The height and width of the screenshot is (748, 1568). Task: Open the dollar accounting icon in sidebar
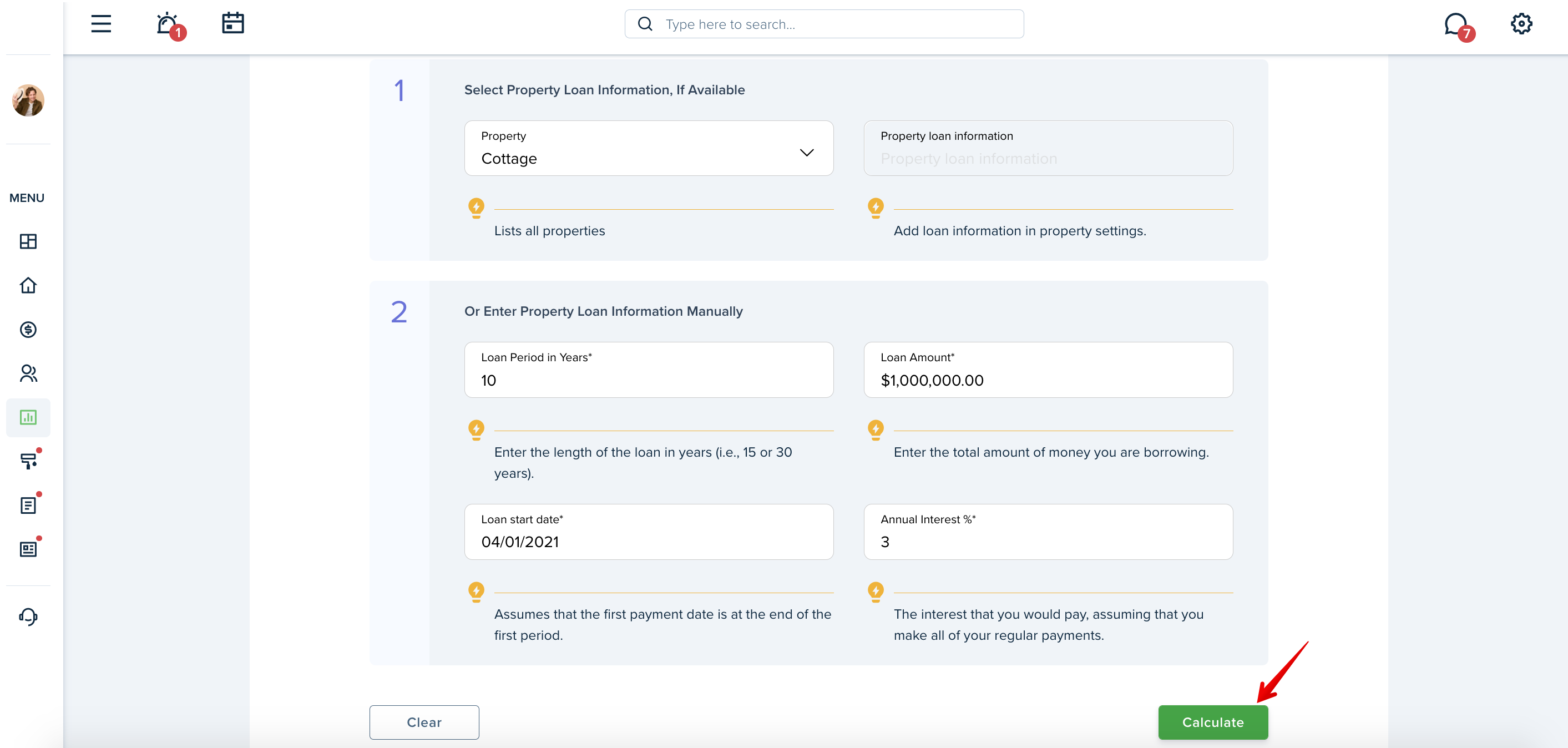coord(28,329)
